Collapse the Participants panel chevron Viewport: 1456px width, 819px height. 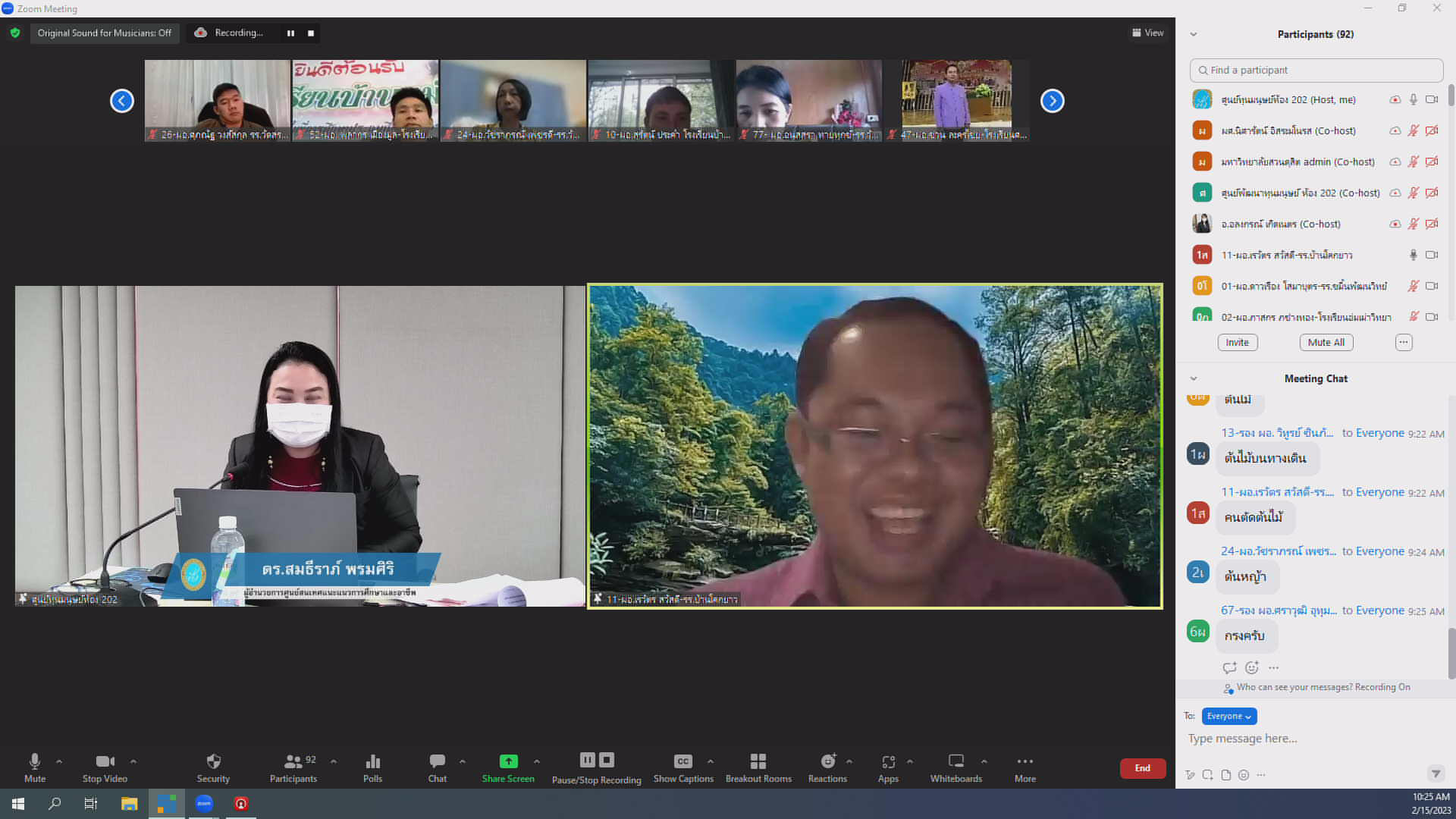[x=1194, y=34]
